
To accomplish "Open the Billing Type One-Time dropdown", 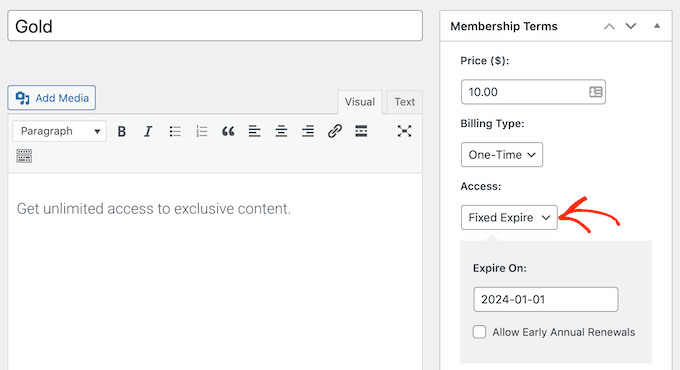I will click(x=502, y=154).
